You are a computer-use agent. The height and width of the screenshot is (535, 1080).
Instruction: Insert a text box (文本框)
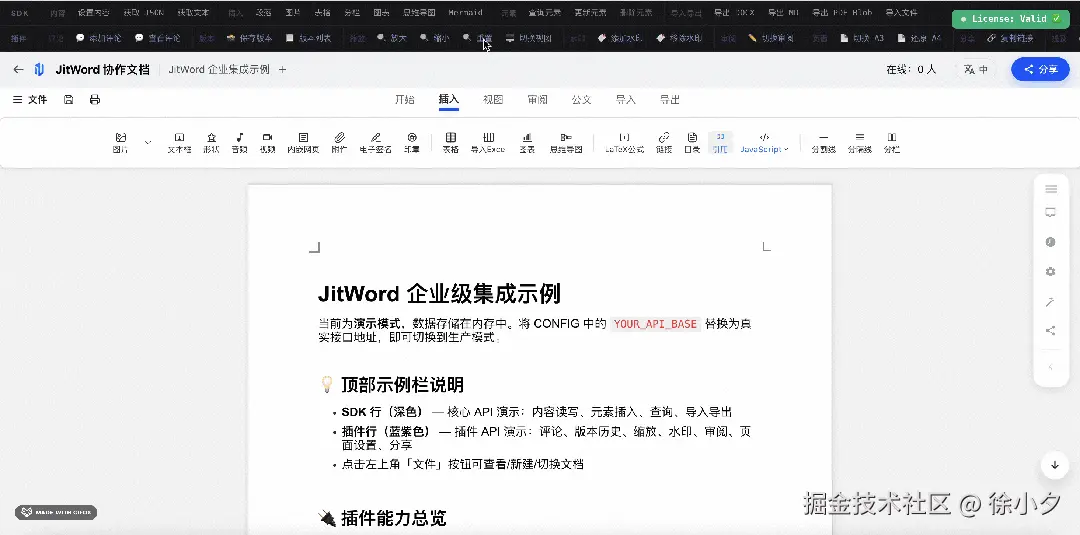tap(179, 143)
